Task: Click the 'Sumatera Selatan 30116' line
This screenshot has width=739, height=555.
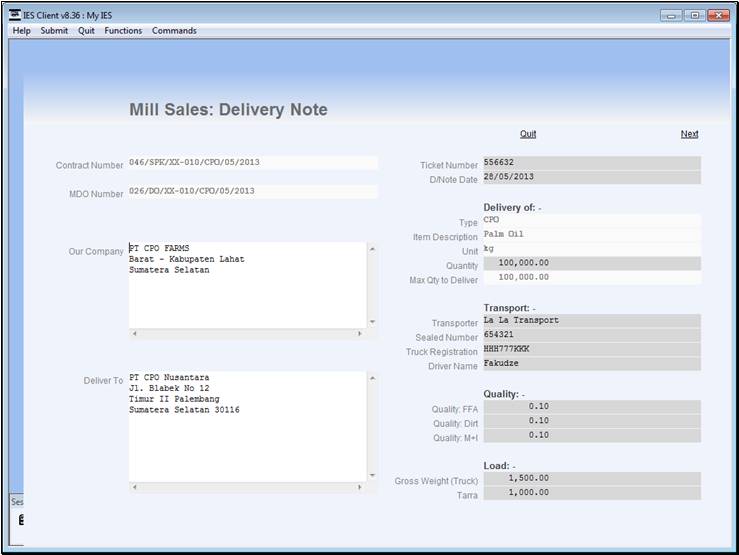Action: click(x=184, y=410)
